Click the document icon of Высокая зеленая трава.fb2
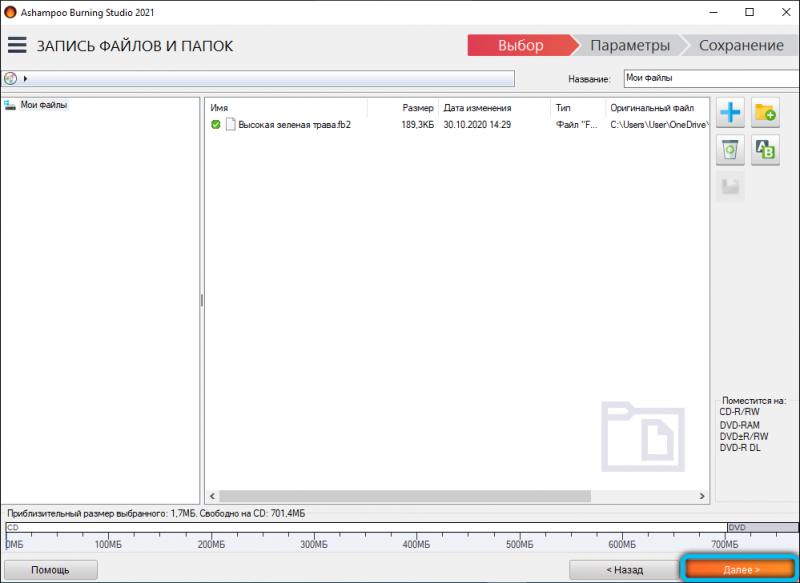 (x=230, y=124)
